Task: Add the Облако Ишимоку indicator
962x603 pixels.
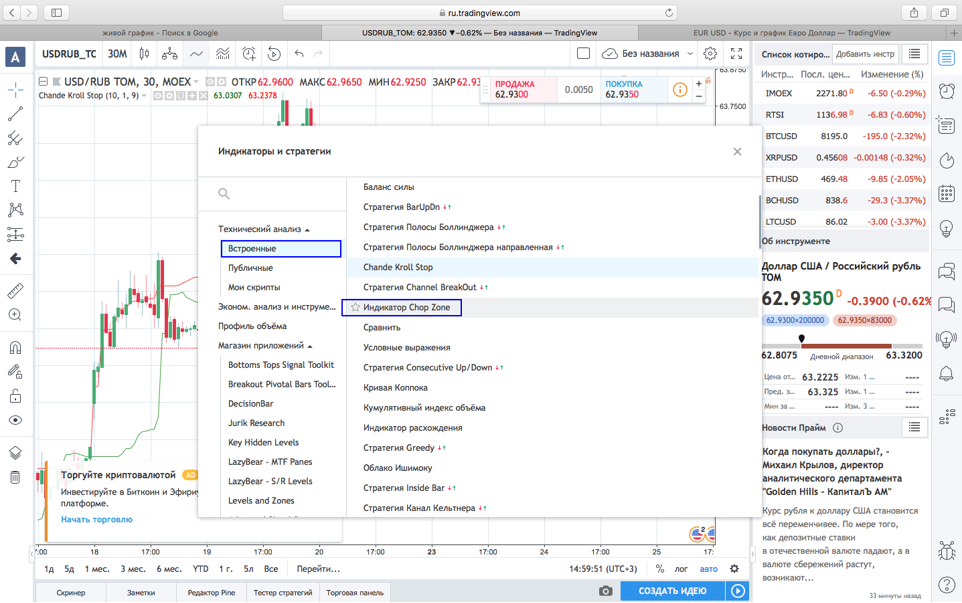Action: pos(398,468)
